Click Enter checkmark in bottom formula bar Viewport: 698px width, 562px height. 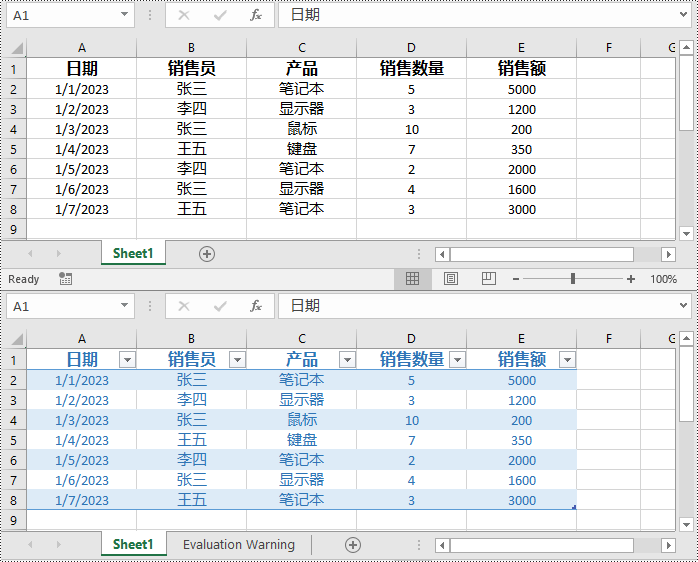(220, 306)
